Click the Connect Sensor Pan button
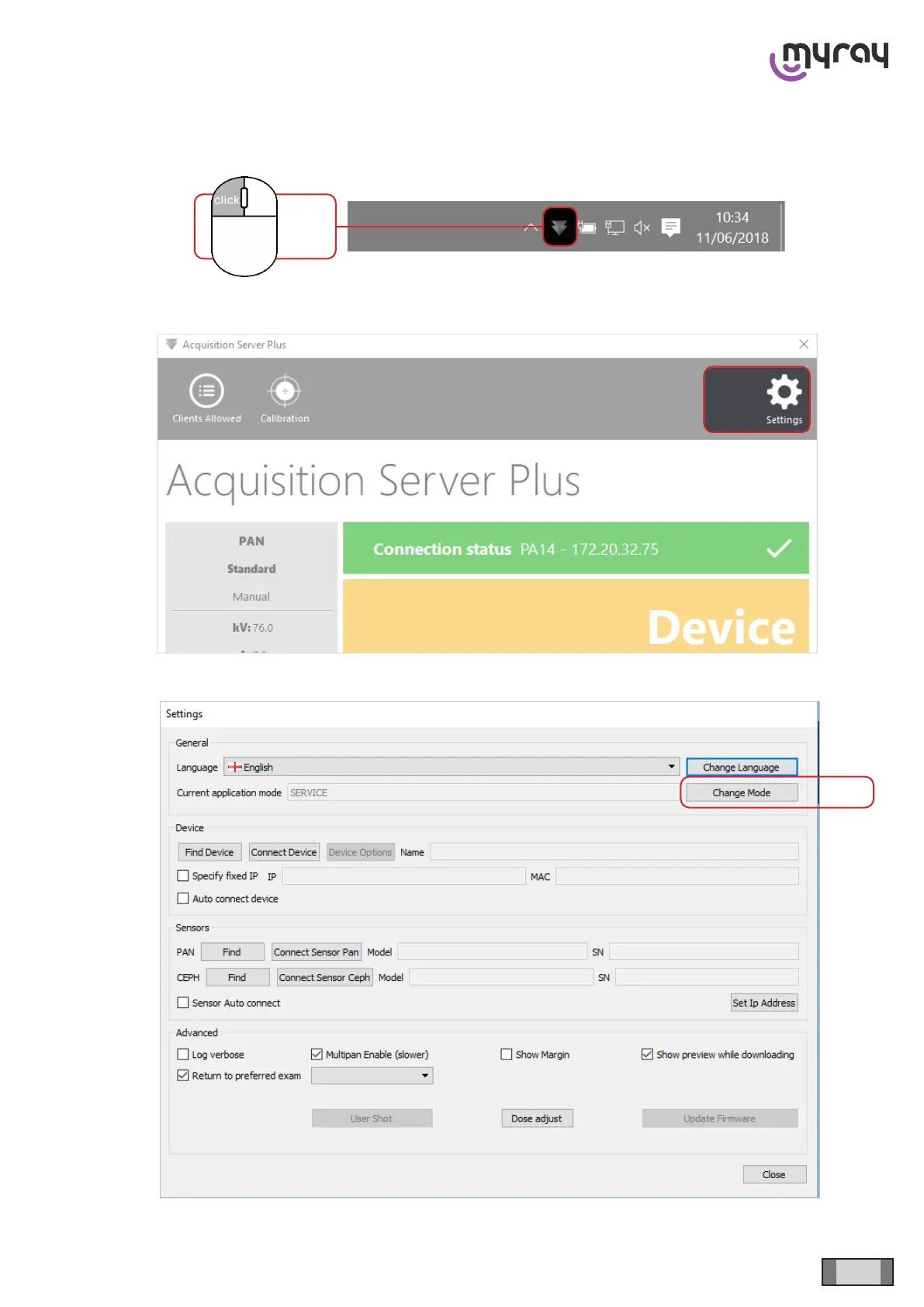This screenshot has height=1307, width=924. click(x=317, y=952)
